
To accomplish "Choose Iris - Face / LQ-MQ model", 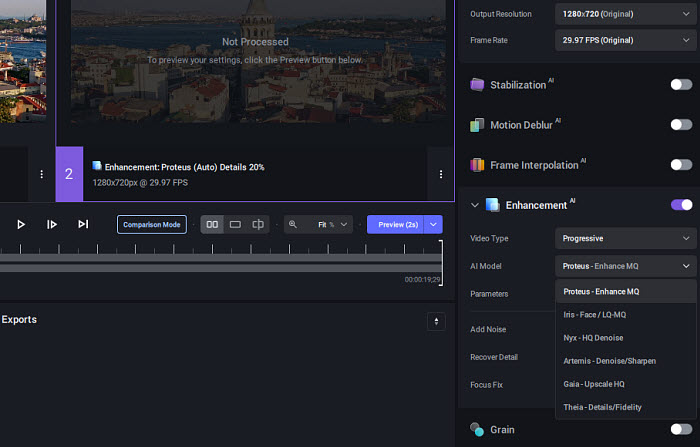I will 625,315.
